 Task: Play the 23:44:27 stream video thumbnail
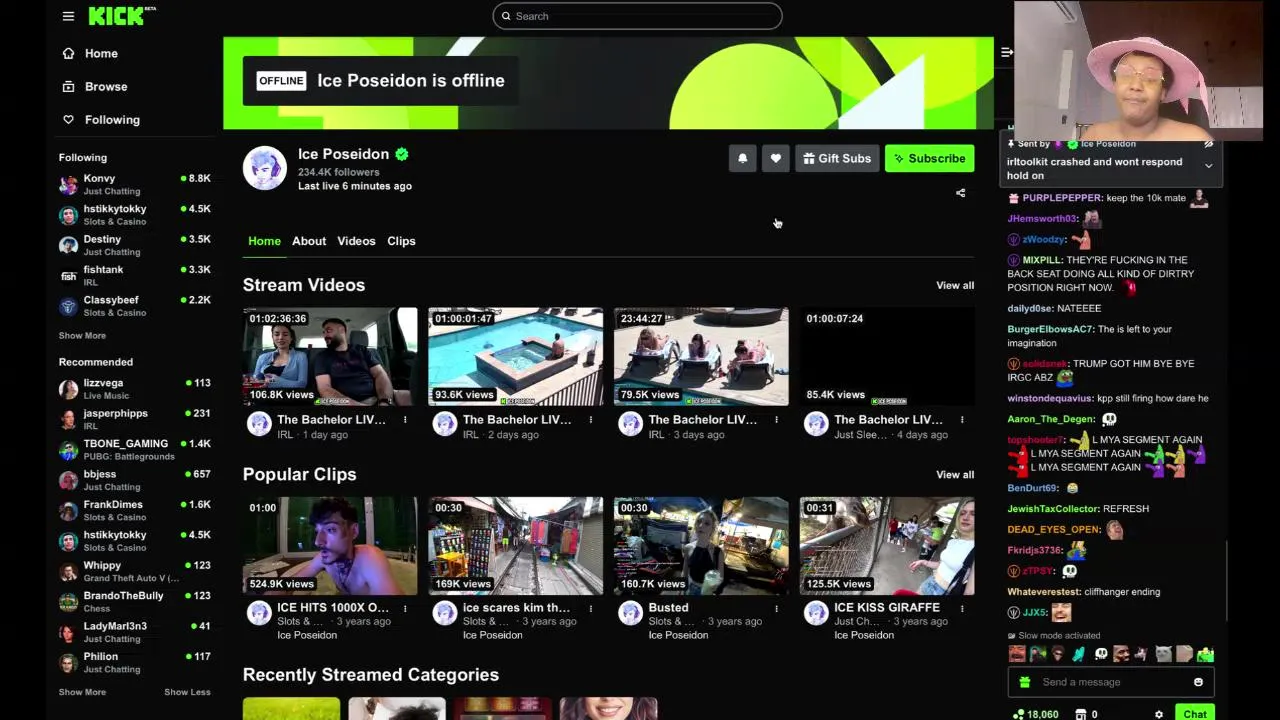701,356
